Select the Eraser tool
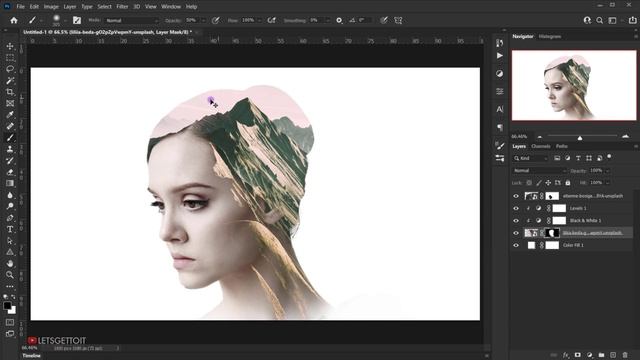Screen dimensions: 640x360 (x=10, y=172)
